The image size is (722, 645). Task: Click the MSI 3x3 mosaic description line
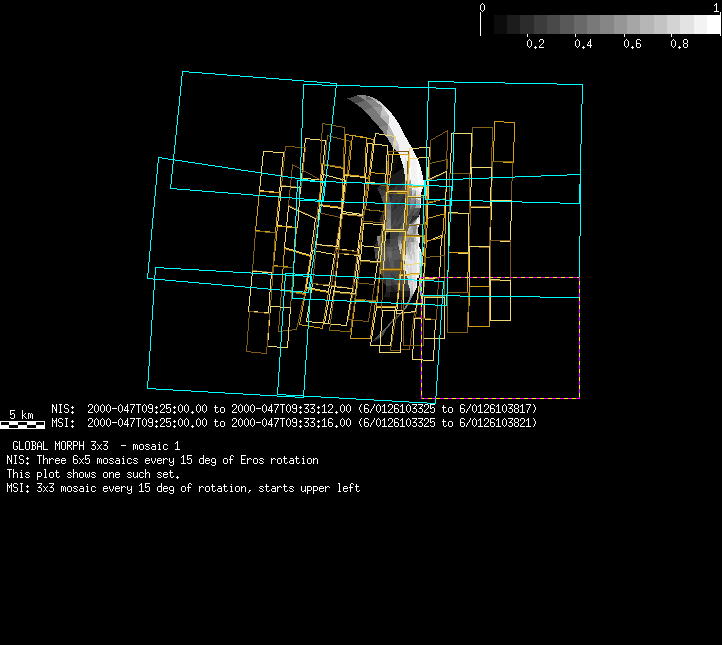pyautogui.click(x=183, y=488)
